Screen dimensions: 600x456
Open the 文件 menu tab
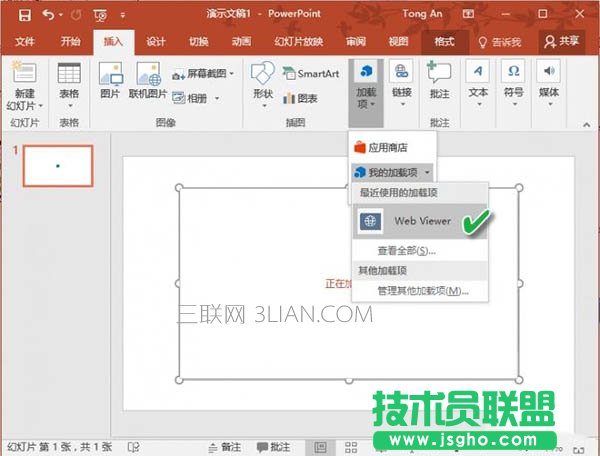tap(25, 41)
